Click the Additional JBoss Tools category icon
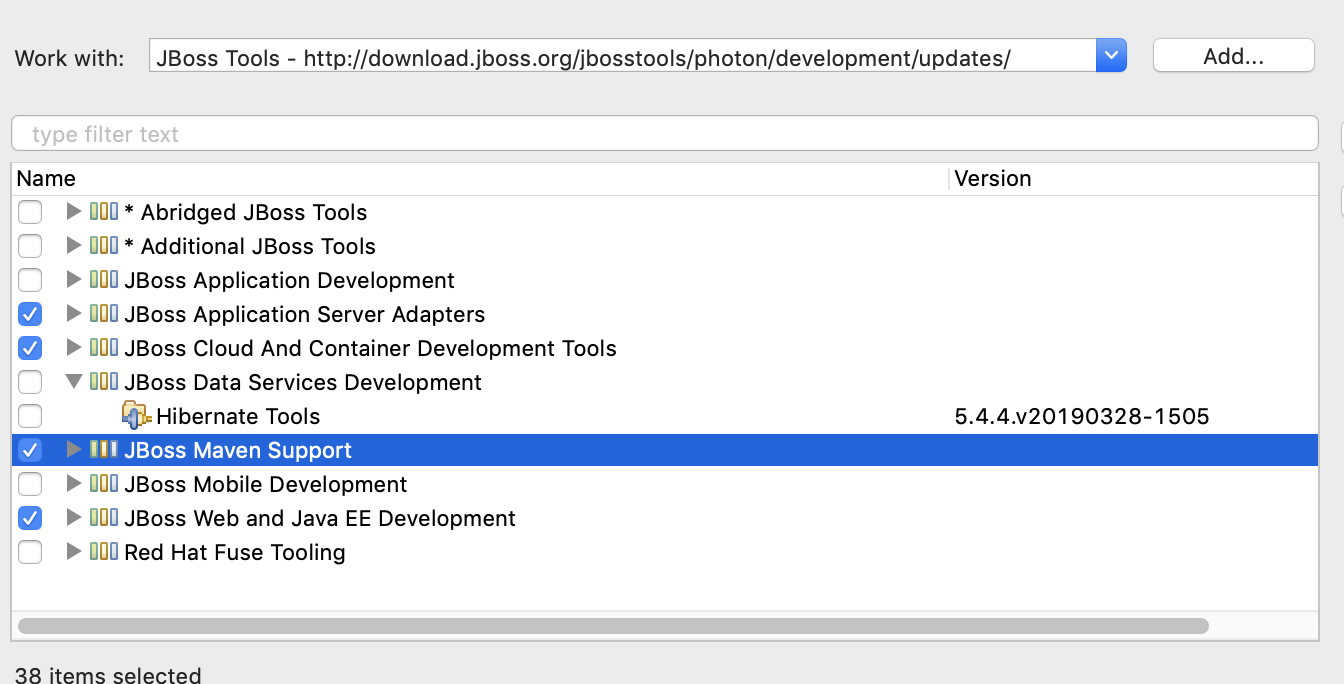This screenshot has height=684, width=1344. click(x=104, y=246)
